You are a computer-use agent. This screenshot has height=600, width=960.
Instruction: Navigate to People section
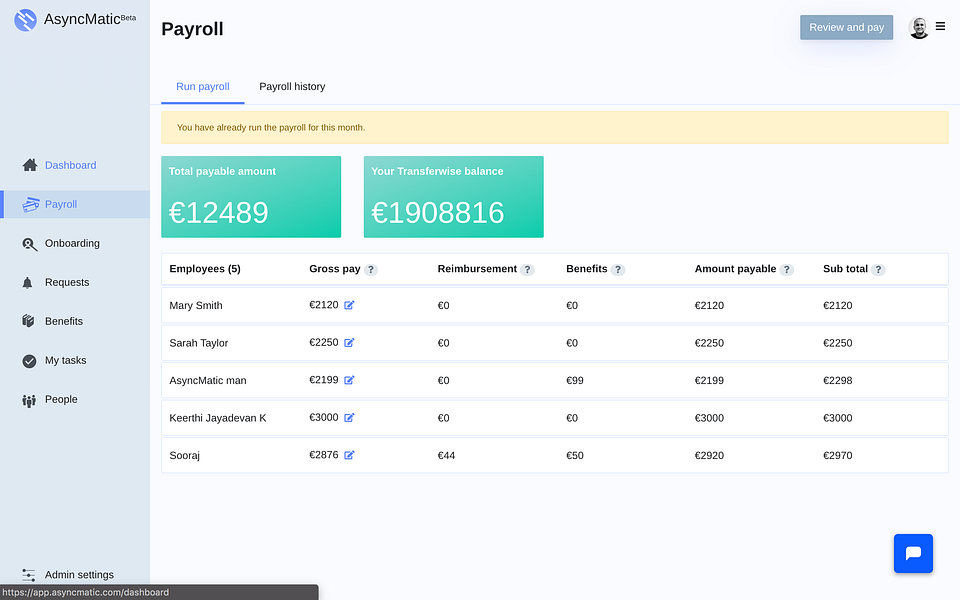61,399
